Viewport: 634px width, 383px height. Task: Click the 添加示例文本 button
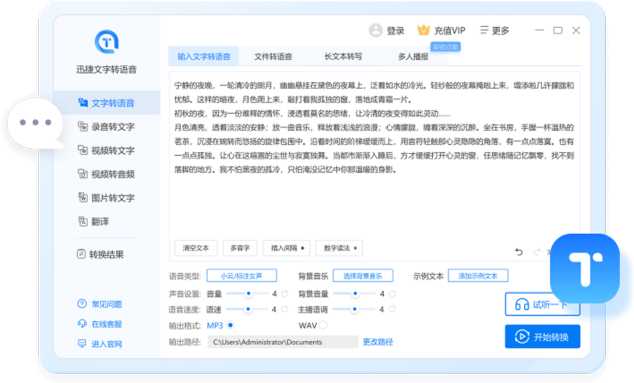pyautogui.click(x=478, y=276)
